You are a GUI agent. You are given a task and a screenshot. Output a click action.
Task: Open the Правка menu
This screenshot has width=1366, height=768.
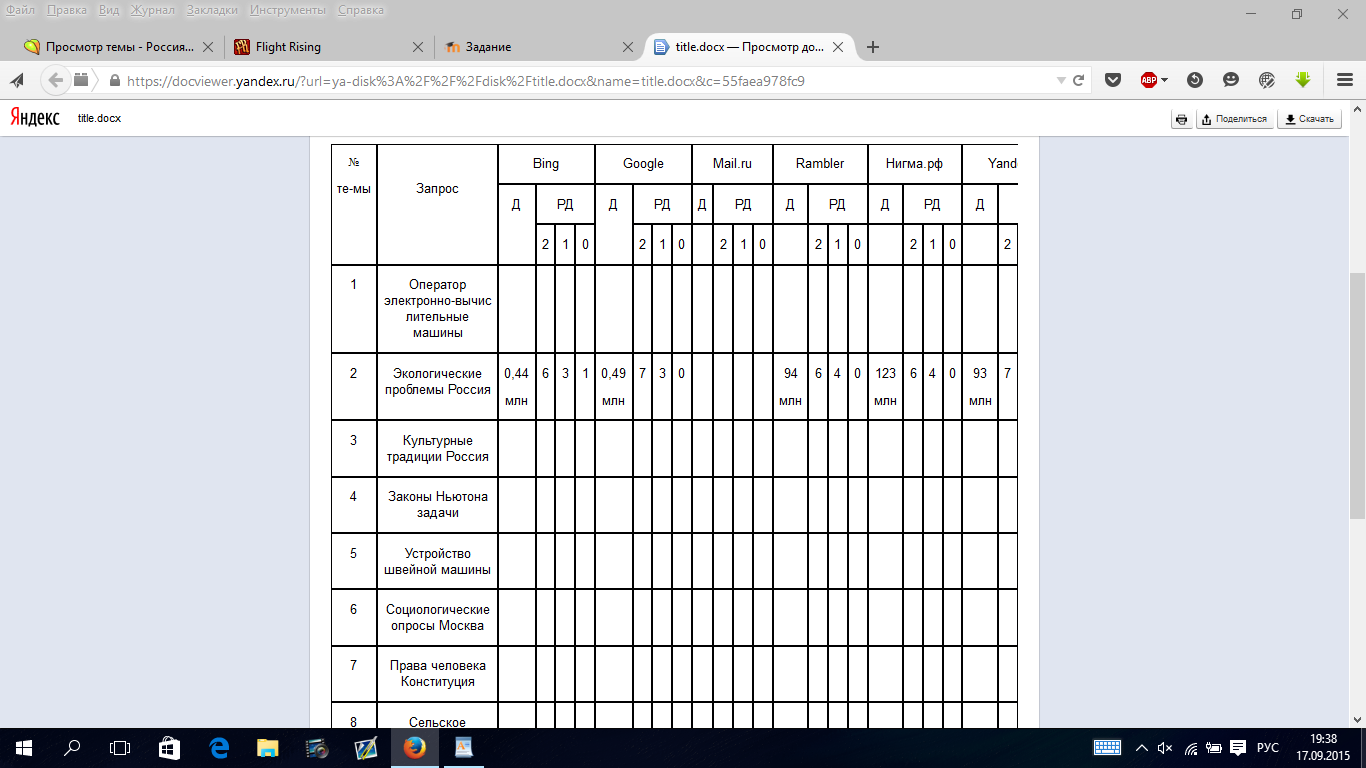coord(66,10)
